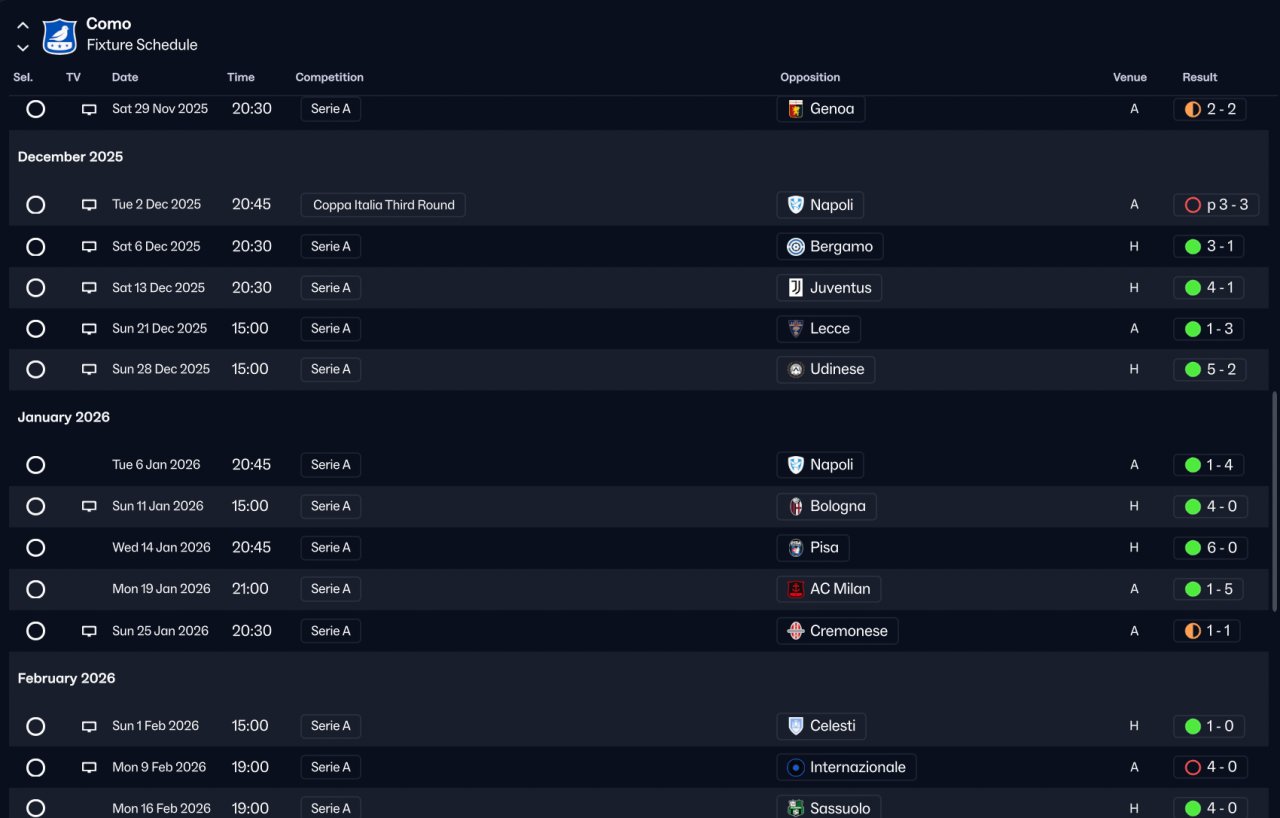Click TV broadcast icon for Genoa match

(89, 109)
